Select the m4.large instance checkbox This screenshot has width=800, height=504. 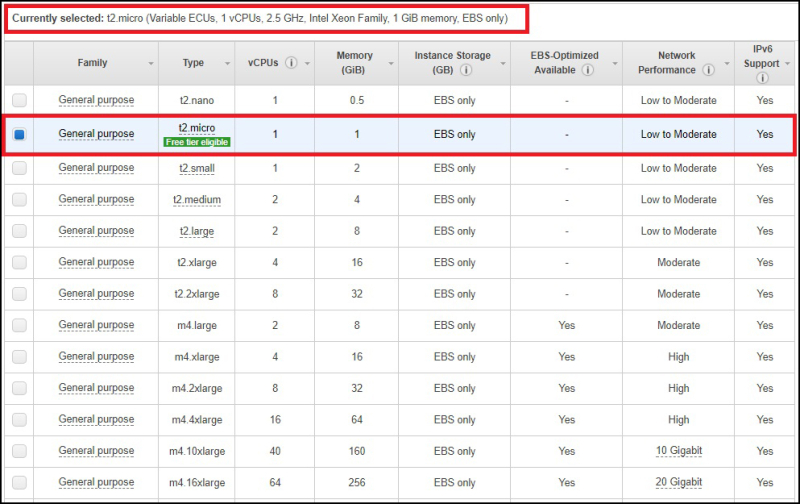pyautogui.click(x=19, y=325)
